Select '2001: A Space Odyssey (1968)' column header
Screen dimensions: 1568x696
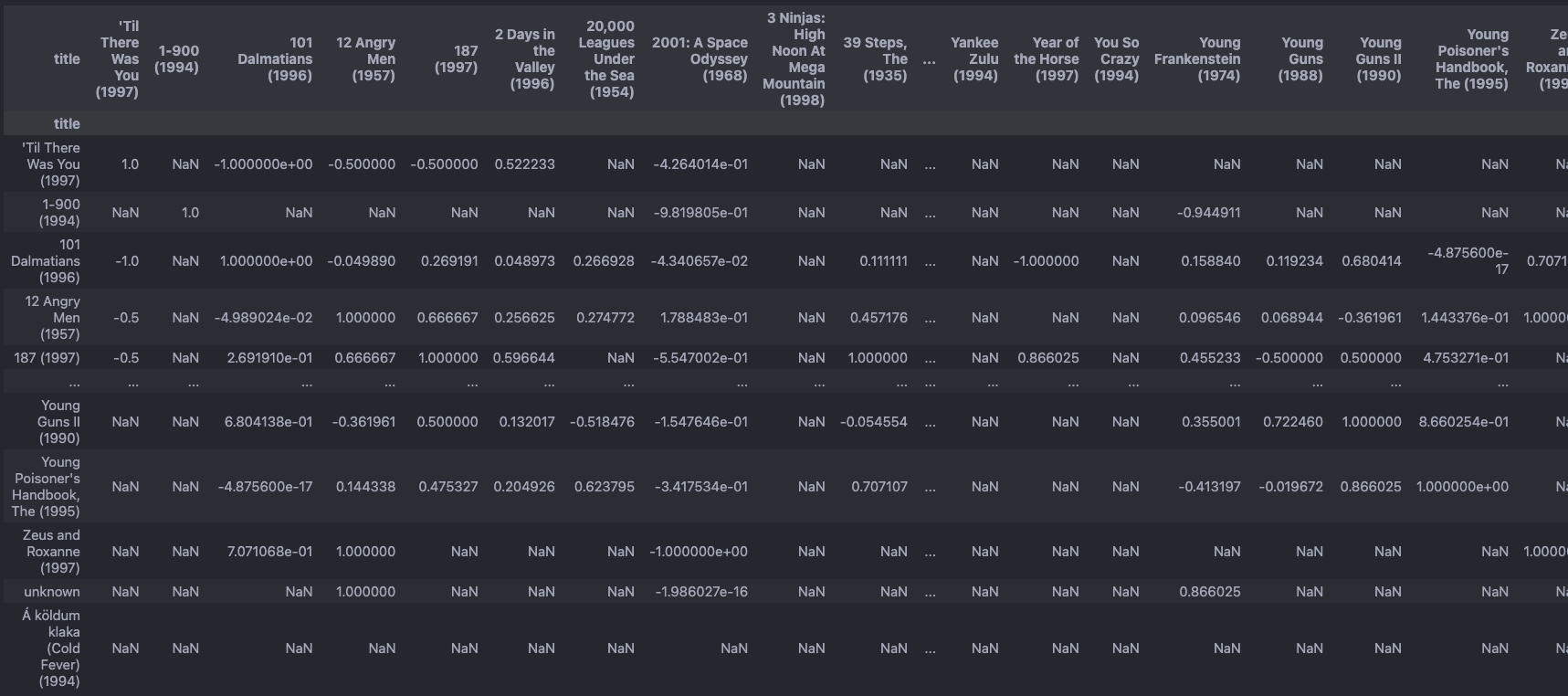point(700,59)
